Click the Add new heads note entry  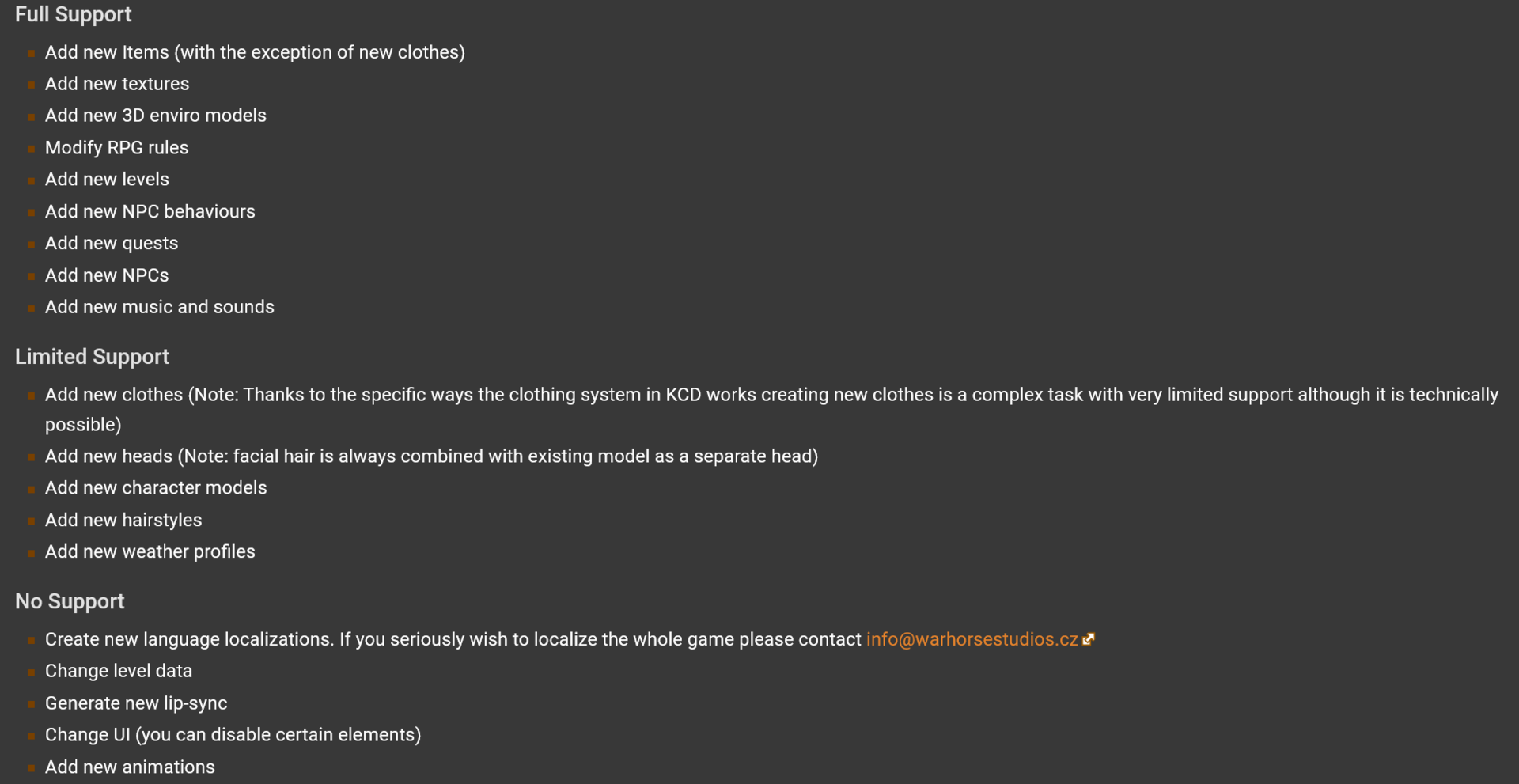point(431,456)
